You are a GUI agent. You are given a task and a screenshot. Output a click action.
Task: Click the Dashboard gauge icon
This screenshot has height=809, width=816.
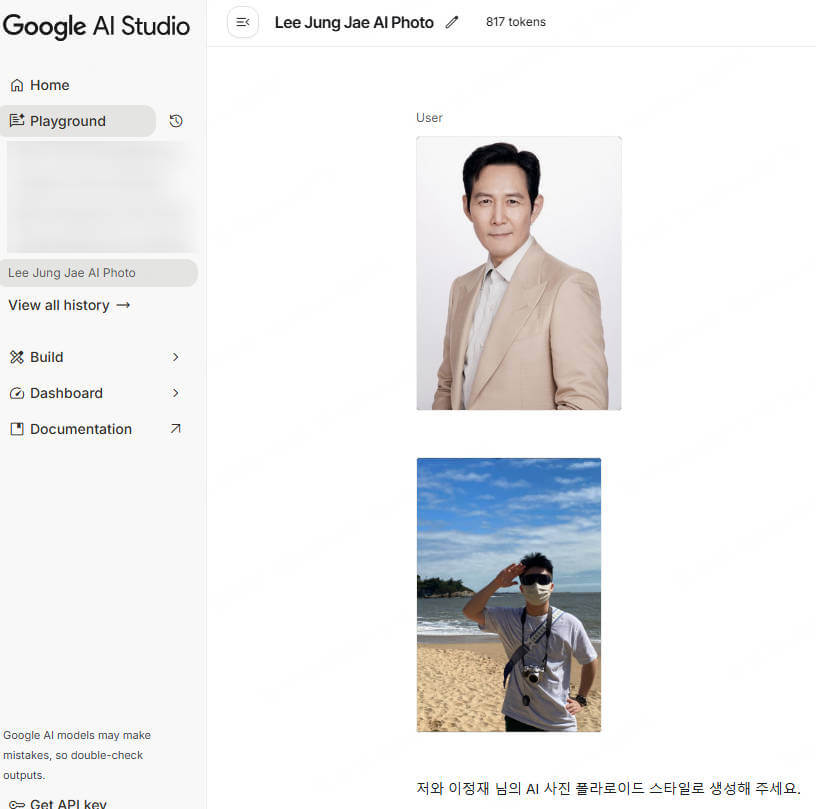click(x=17, y=393)
